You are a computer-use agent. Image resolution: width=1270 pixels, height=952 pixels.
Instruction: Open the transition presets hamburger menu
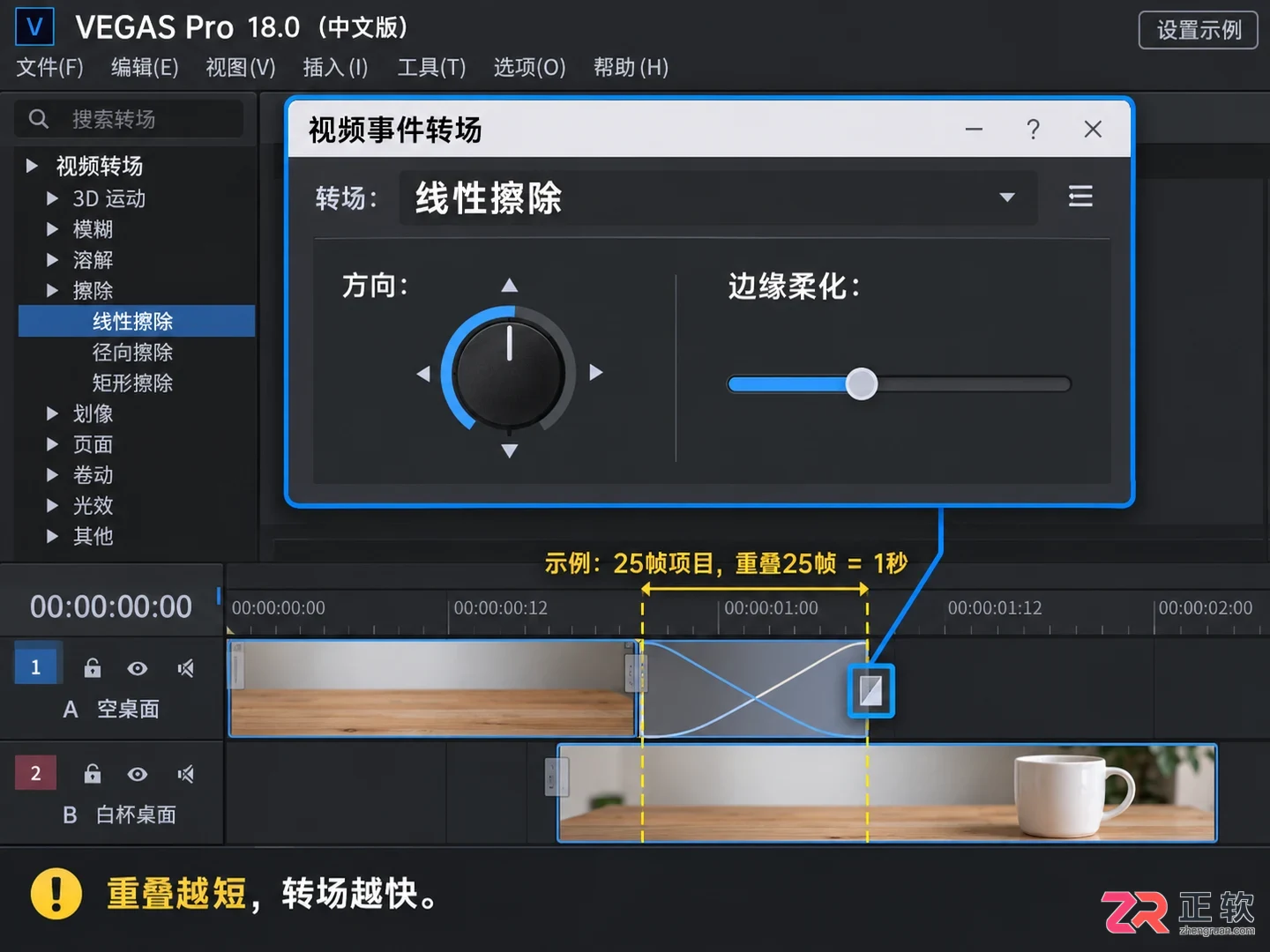click(x=1080, y=196)
